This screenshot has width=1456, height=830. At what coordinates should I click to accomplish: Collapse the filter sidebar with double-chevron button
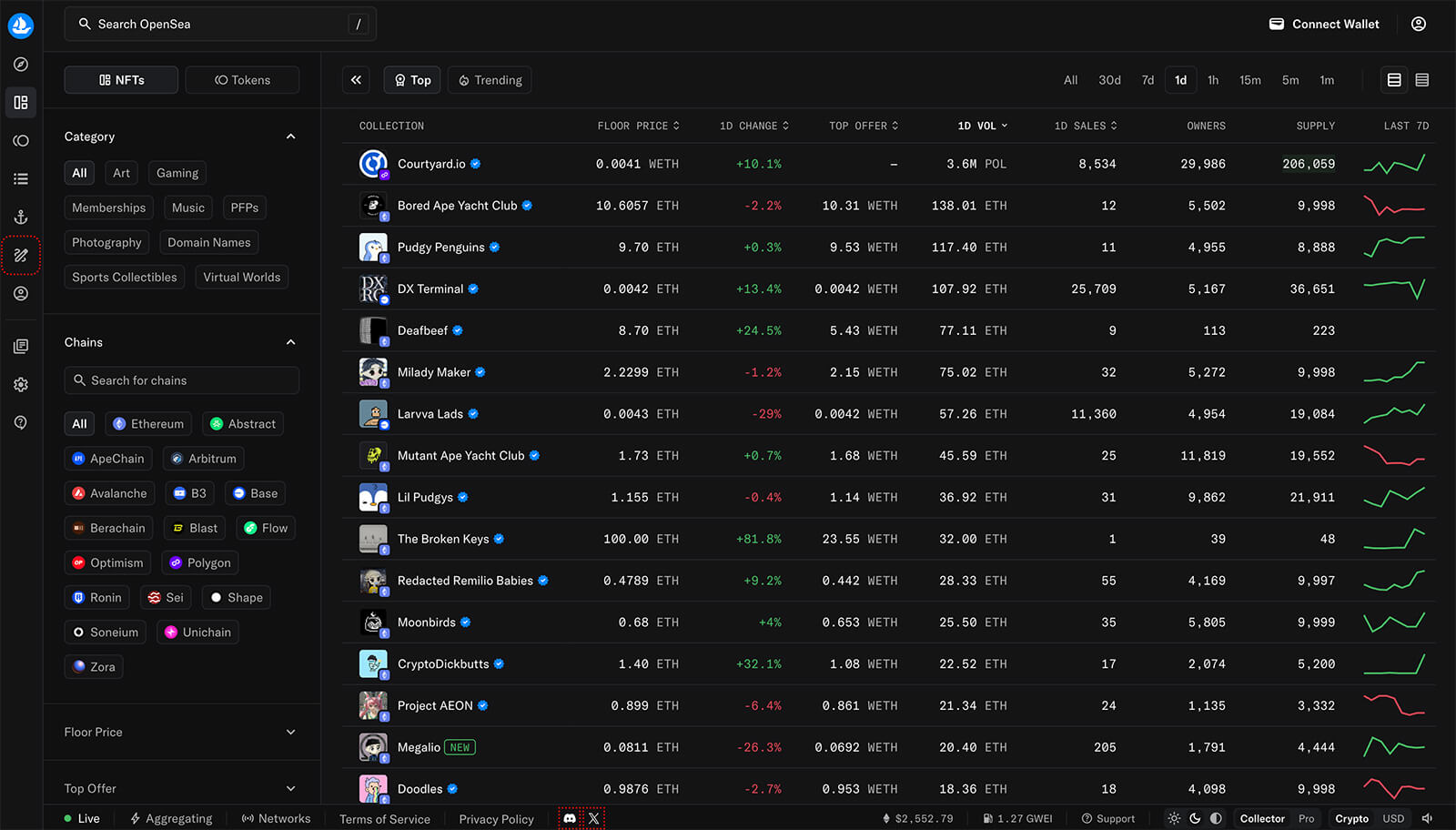point(356,80)
